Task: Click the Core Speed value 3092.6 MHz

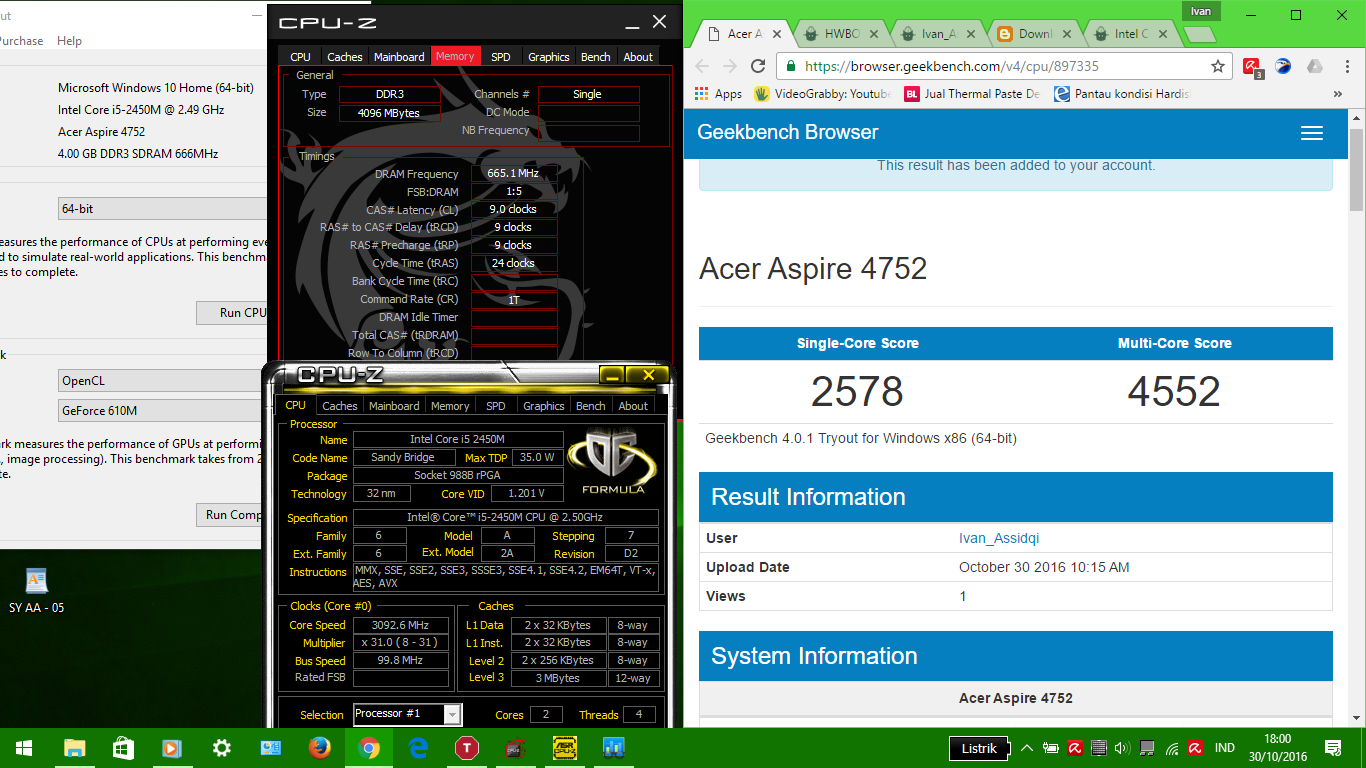Action: pyautogui.click(x=400, y=625)
